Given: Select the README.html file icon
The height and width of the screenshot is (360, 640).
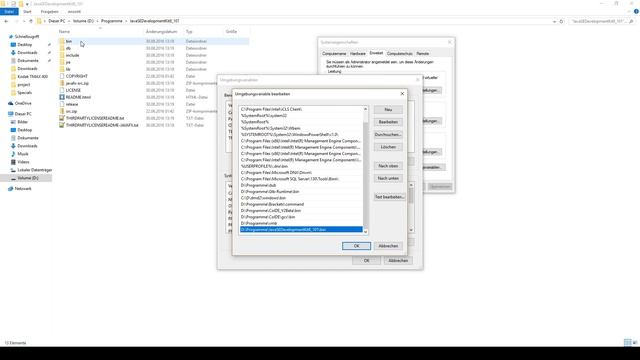Looking at the screenshot, I should [62, 97].
